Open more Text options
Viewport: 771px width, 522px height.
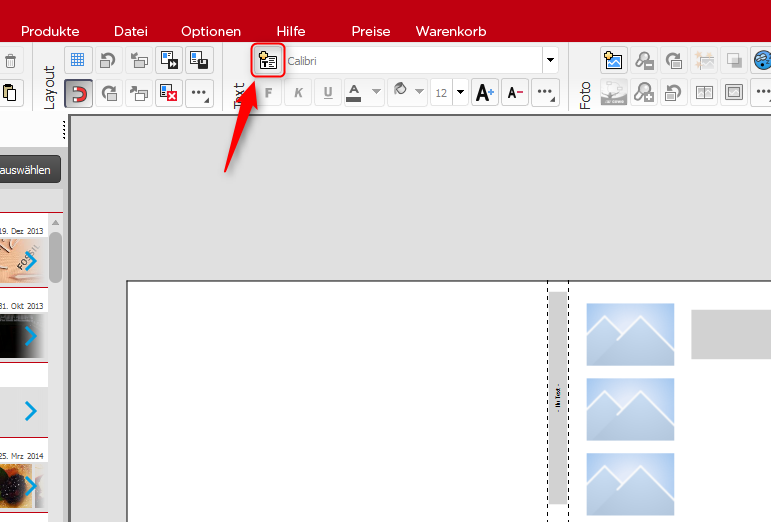(x=545, y=93)
